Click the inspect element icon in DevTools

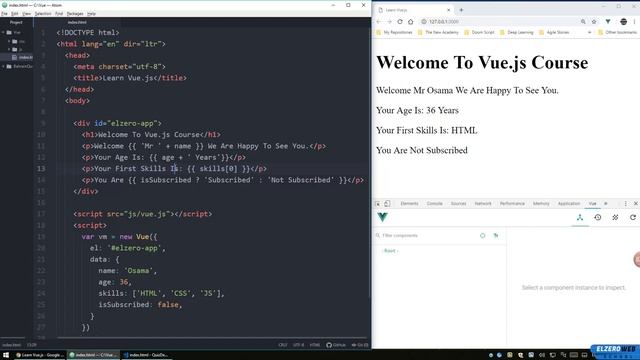(x=378, y=203)
